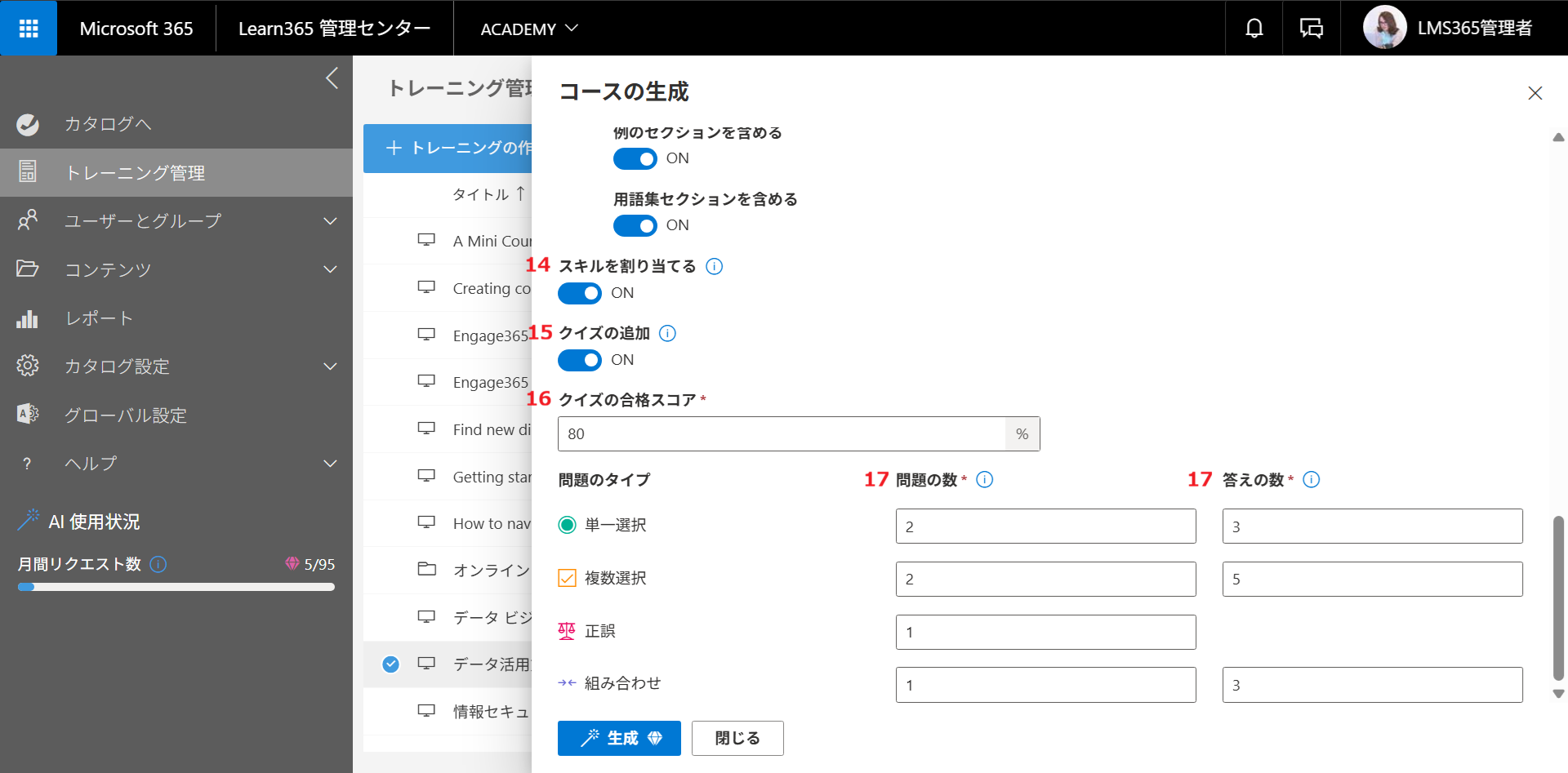This screenshot has width=1568, height=773.
Task: Click info icon beside スキルを割り当てる
Action: [x=715, y=266]
